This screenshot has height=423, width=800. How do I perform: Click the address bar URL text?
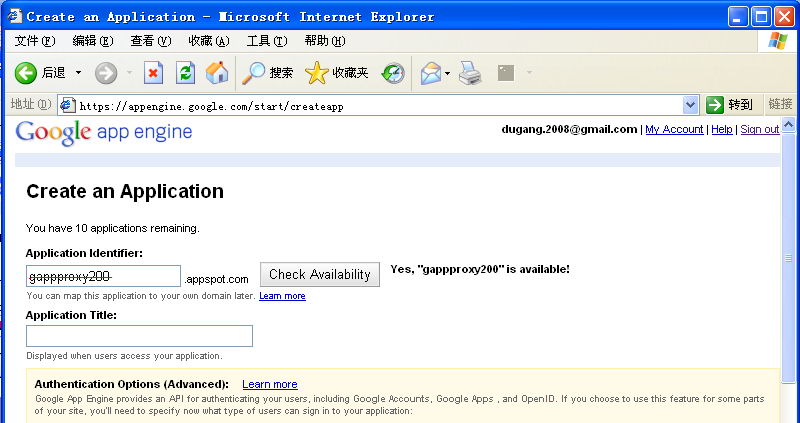tap(211, 106)
